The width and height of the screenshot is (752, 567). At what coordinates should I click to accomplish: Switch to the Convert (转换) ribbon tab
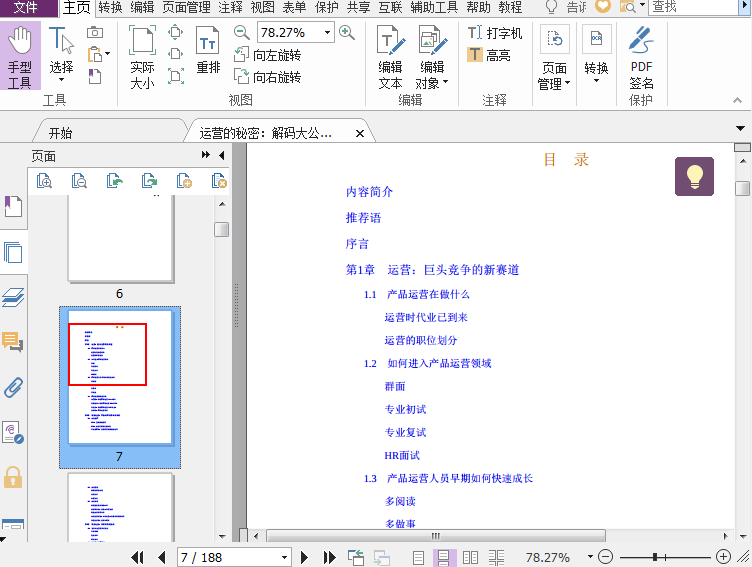(x=110, y=7)
